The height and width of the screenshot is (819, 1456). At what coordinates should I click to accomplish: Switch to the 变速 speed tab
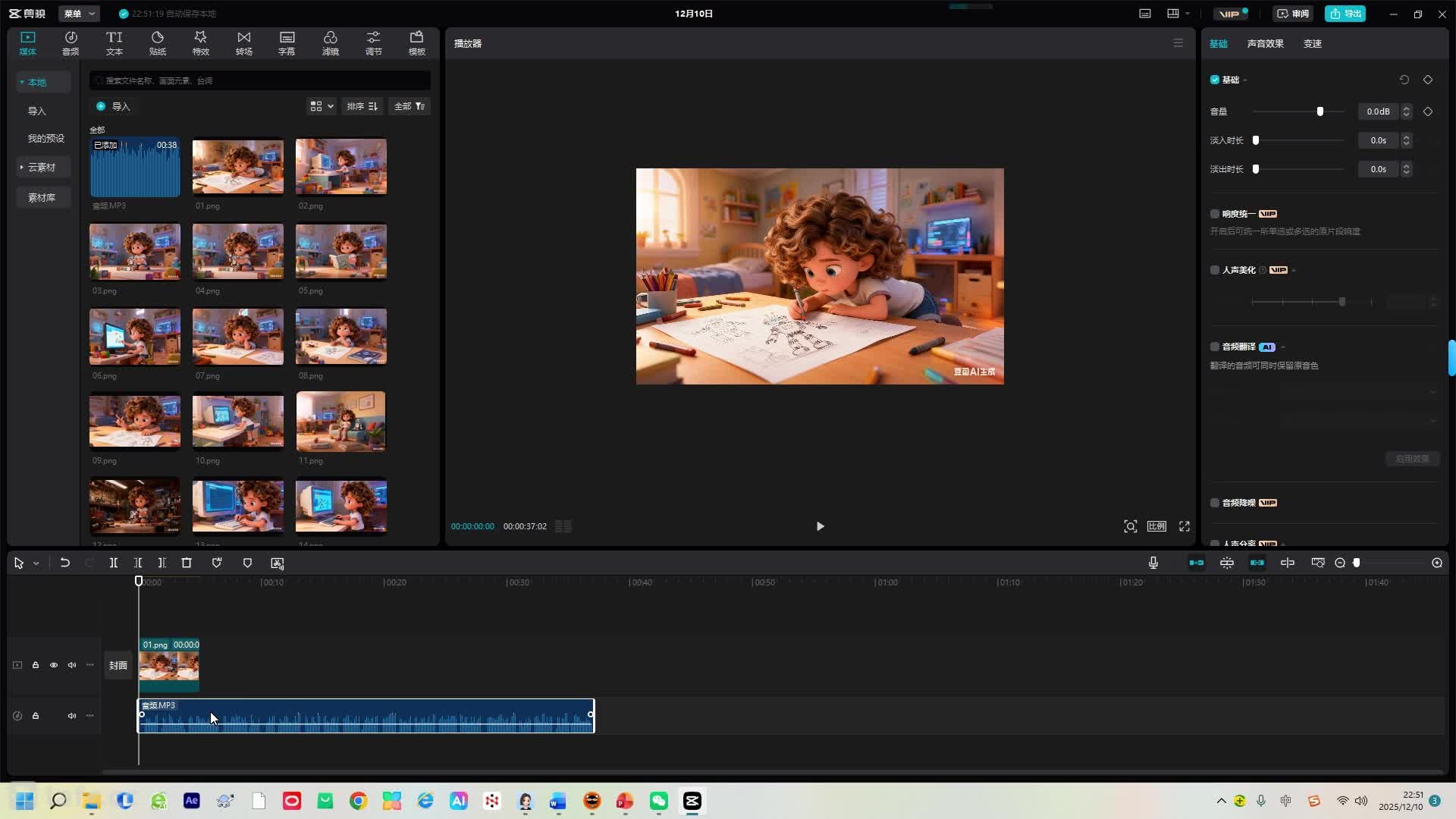(1312, 43)
